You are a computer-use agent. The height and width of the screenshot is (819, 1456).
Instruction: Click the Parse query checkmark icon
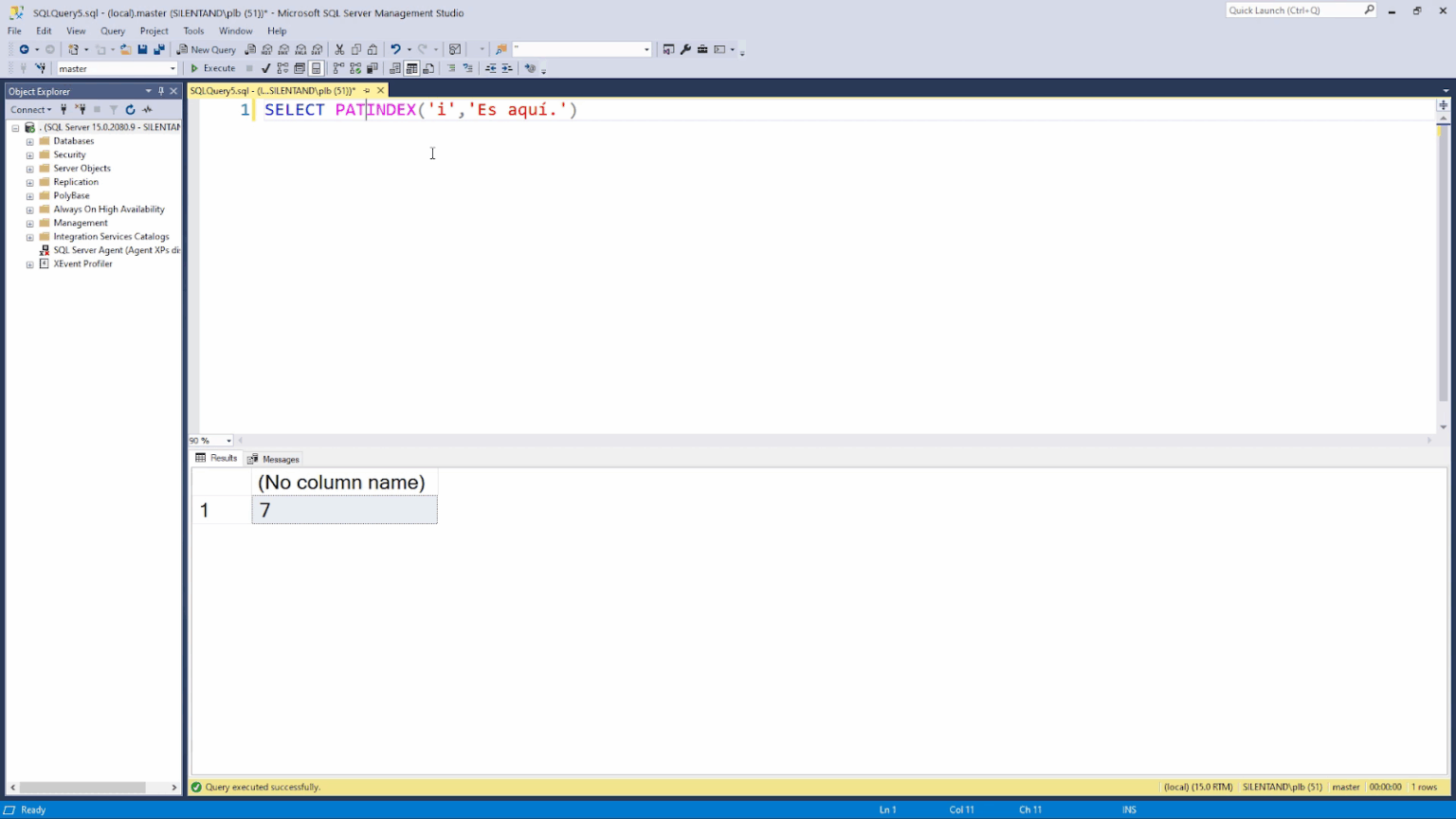(x=264, y=67)
